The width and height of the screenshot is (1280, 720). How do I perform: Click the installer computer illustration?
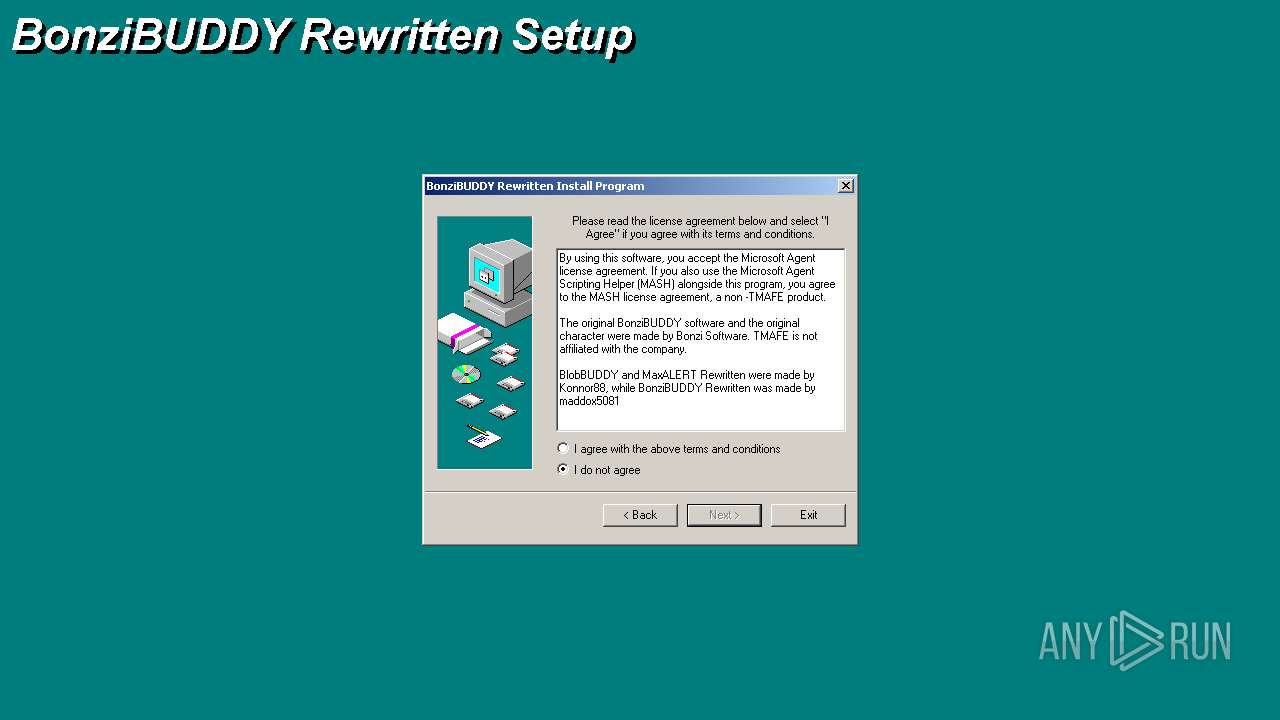(x=485, y=343)
